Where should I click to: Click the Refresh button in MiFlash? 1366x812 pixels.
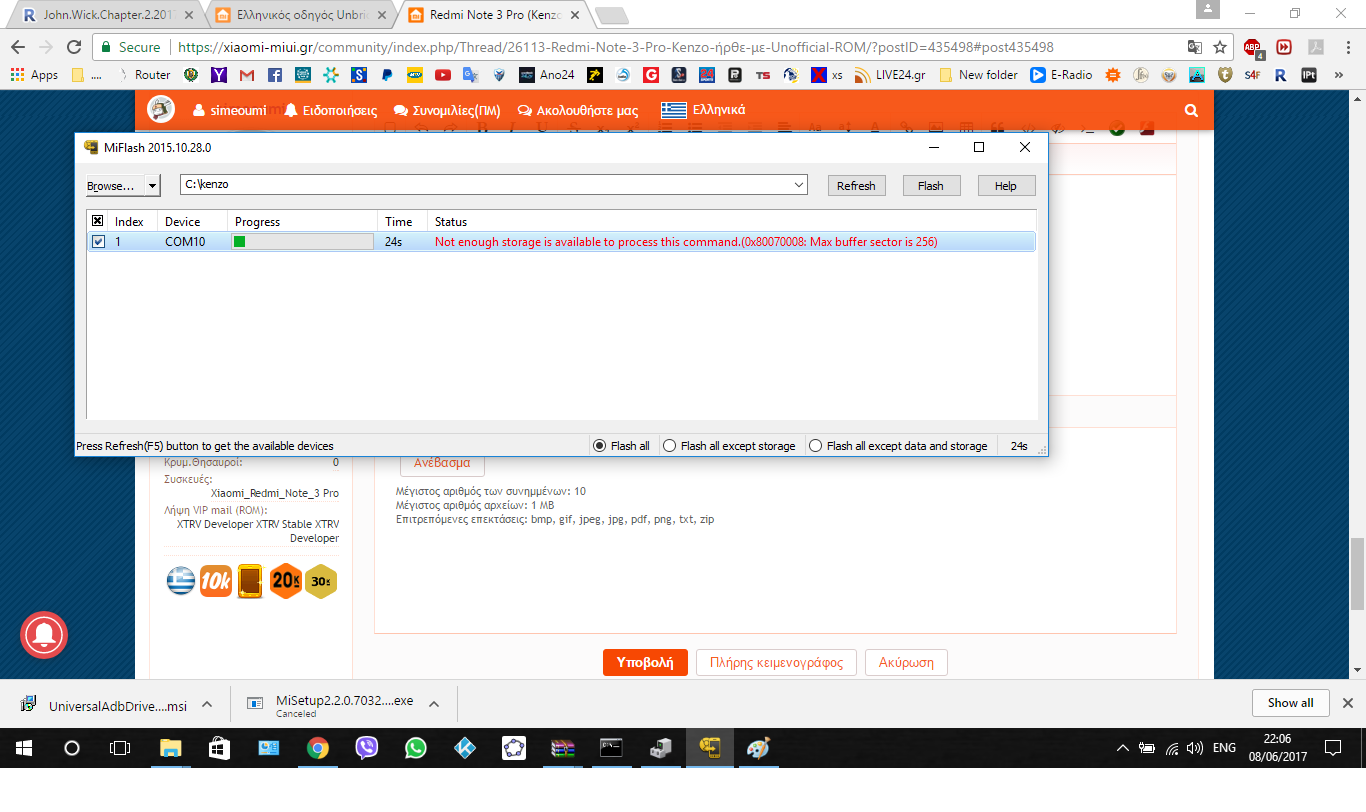(x=856, y=186)
